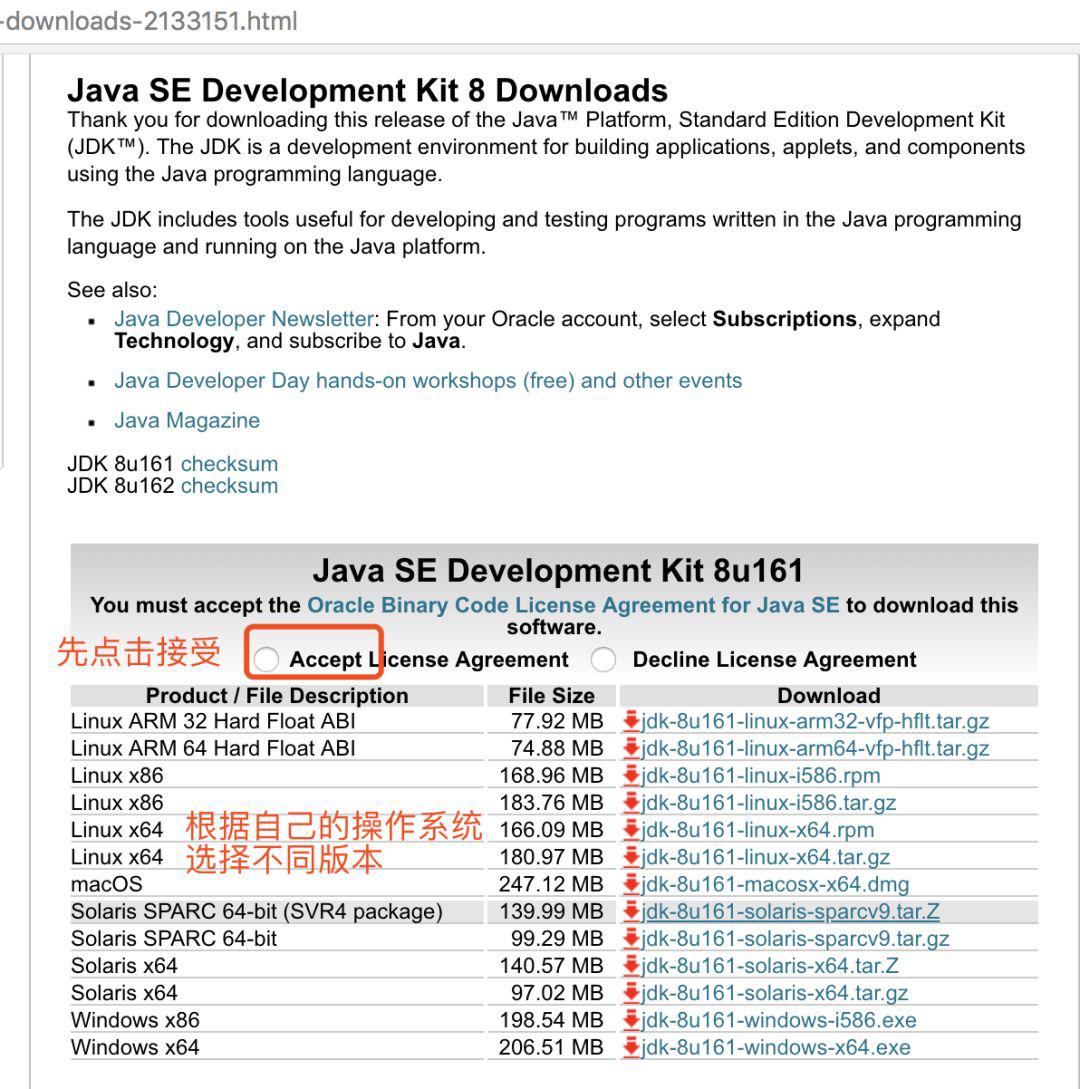Image resolution: width=1080 pixels, height=1089 pixels.
Task: Download jdk-8u161-solaris-sparcv9.tar.gz
Action: (x=795, y=938)
